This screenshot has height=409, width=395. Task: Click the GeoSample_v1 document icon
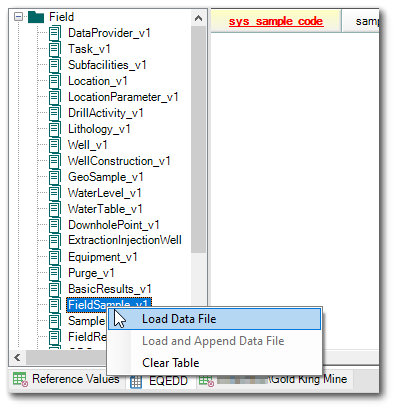tap(55, 177)
